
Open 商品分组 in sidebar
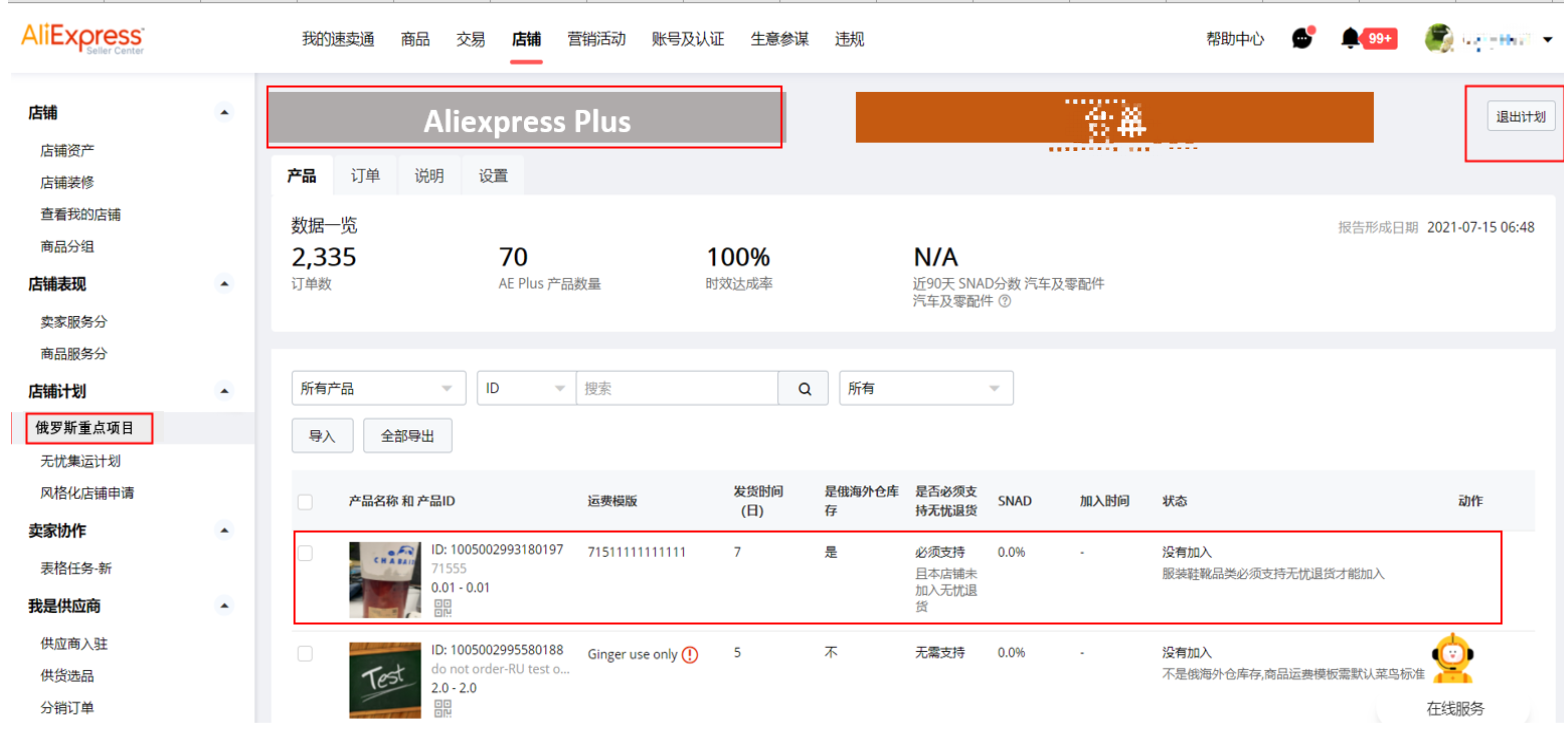pos(67,246)
